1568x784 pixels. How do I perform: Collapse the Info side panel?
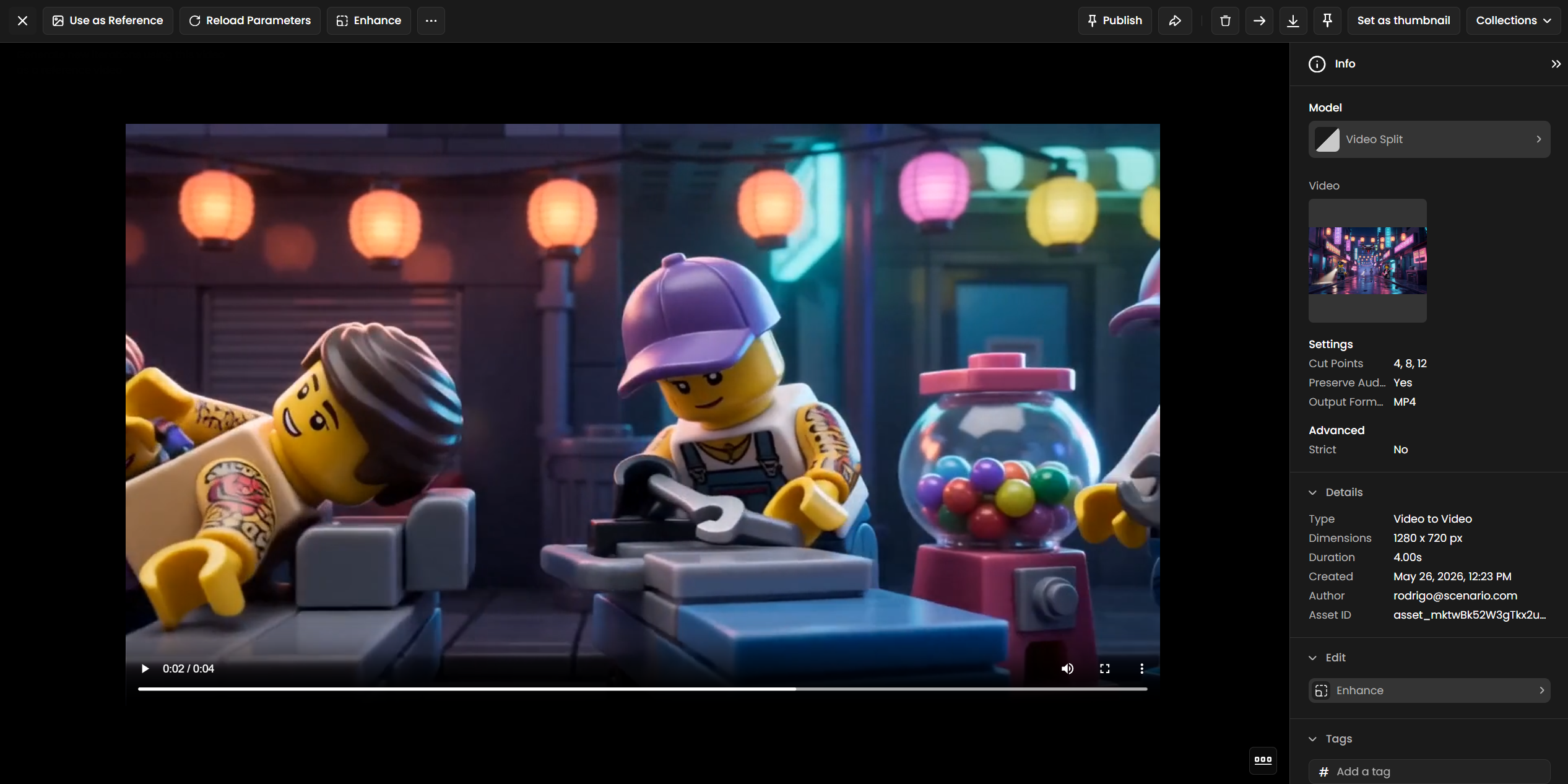[1556, 64]
